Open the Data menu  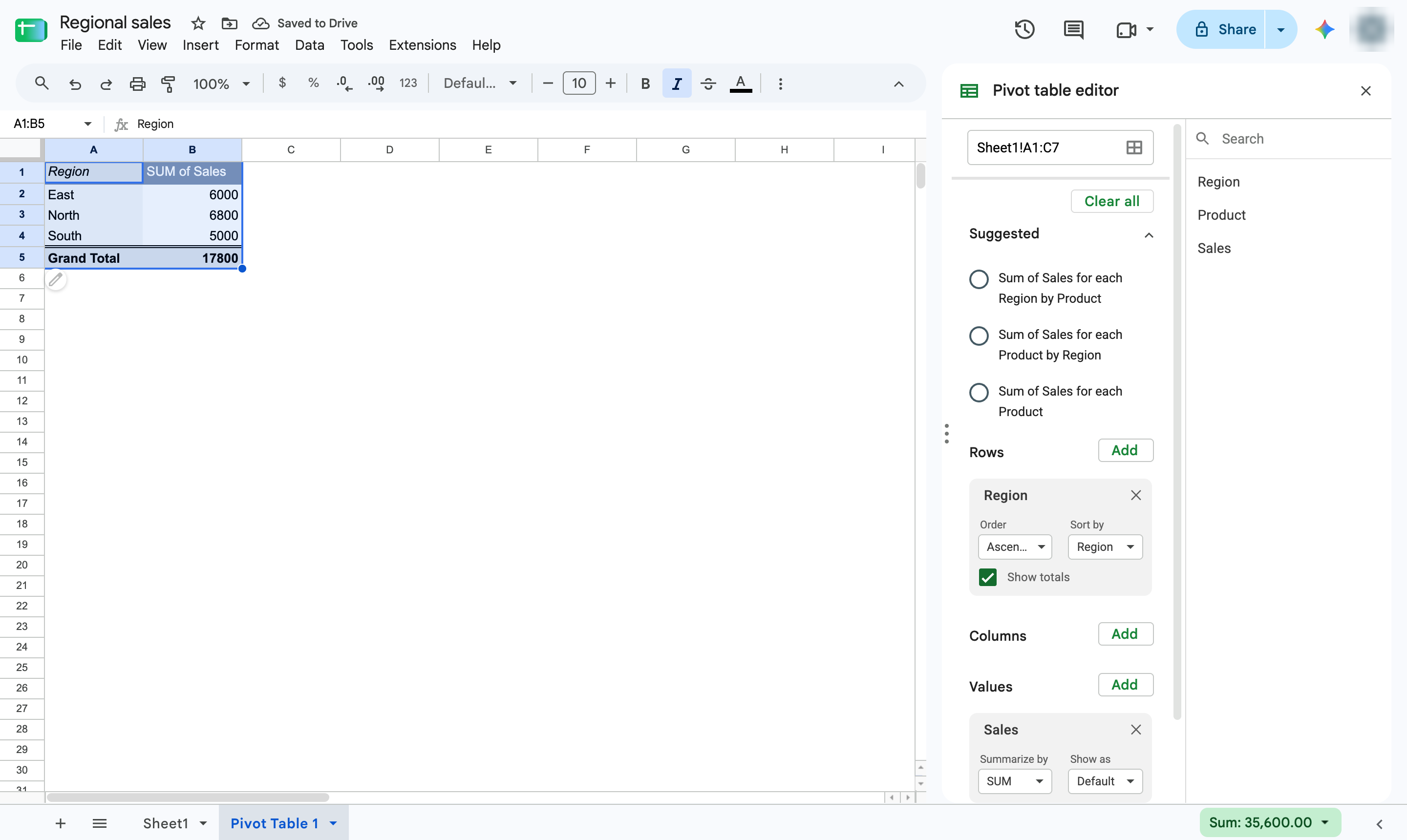click(309, 45)
